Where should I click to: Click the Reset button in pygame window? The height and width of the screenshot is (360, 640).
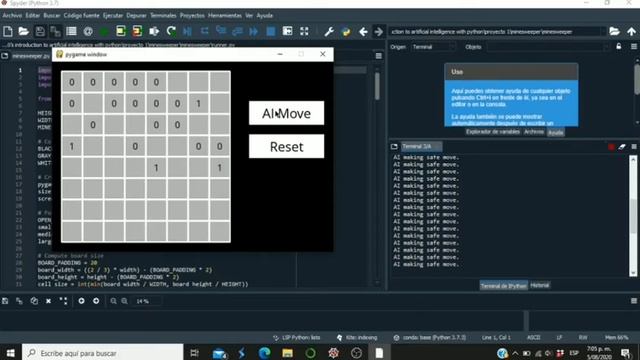coord(287,146)
